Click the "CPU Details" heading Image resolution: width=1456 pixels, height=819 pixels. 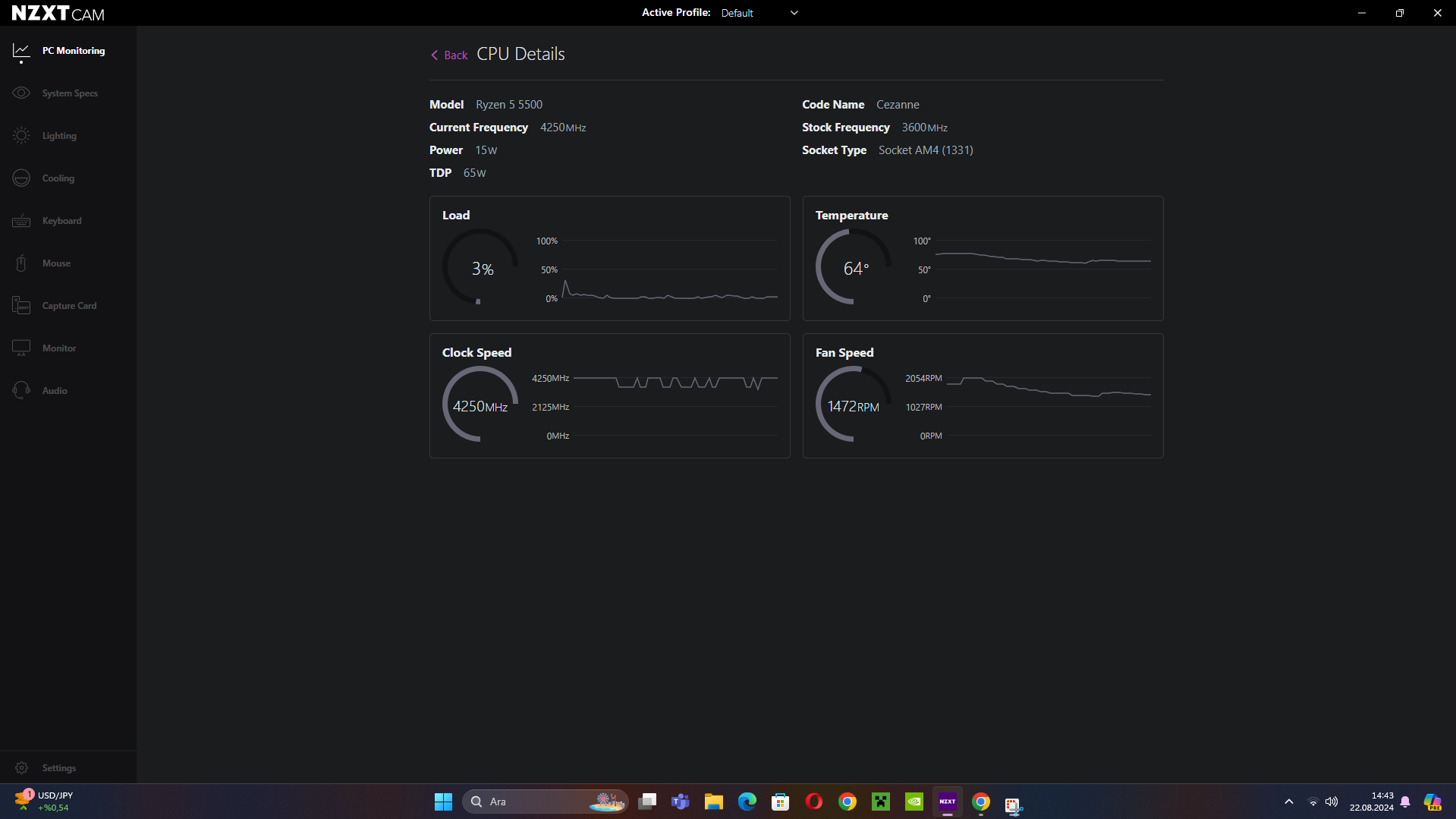[x=520, y=55]
